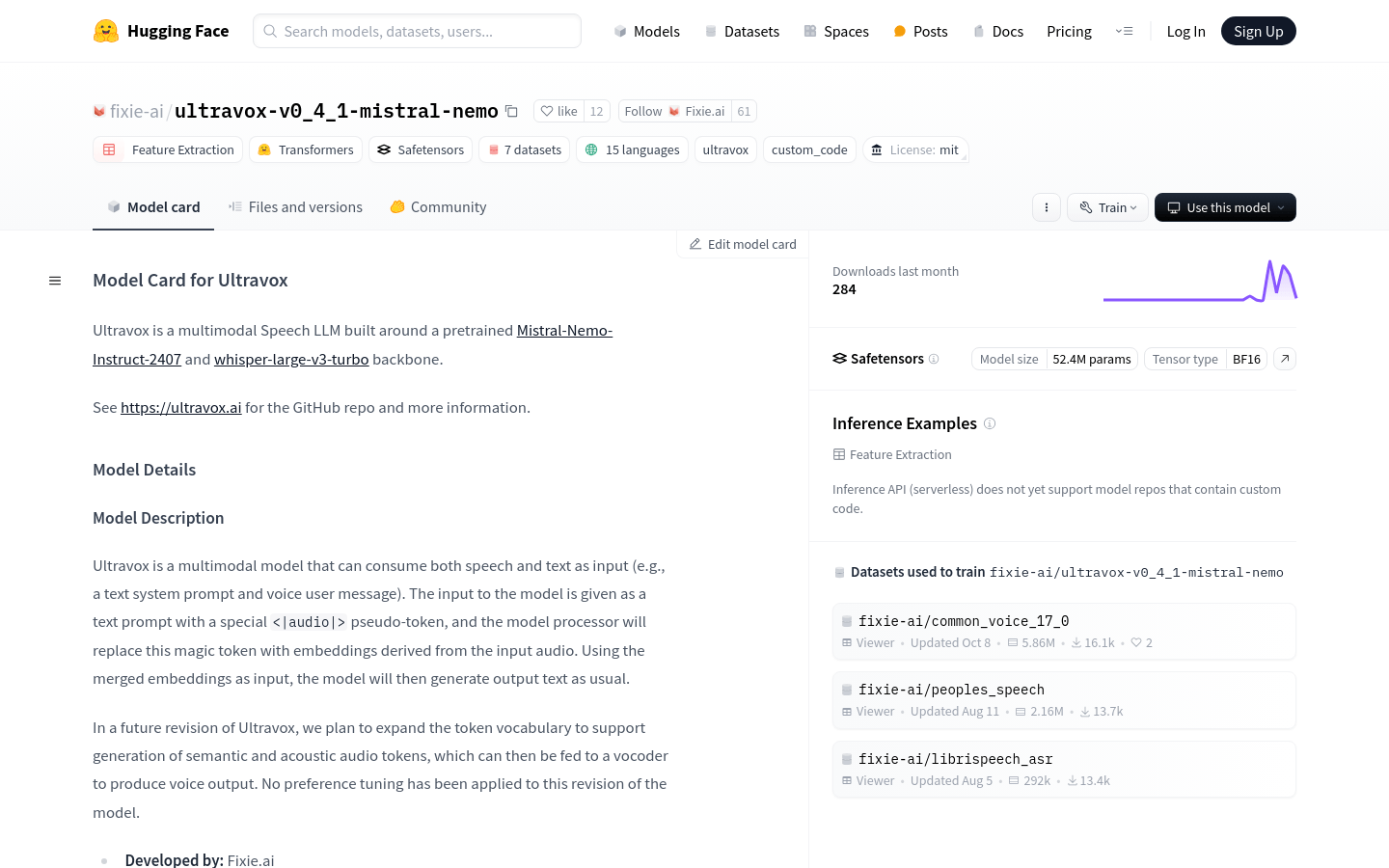This screenshot has height=868, width=1389.
Task: Open the Pricing page
Action: click(1069, 31)
